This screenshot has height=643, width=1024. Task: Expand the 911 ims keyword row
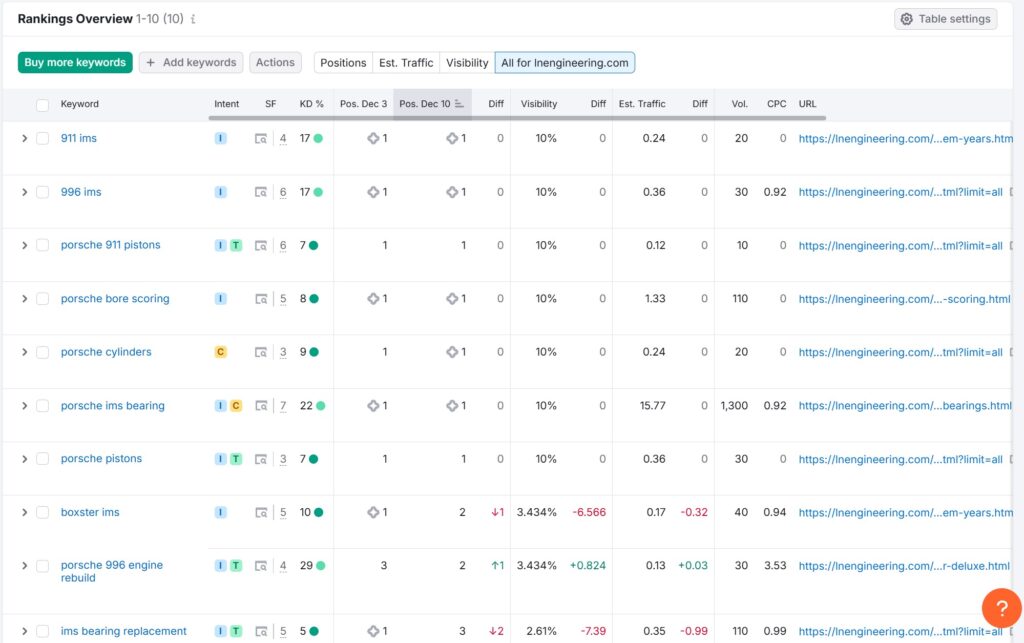coord(25,139)
